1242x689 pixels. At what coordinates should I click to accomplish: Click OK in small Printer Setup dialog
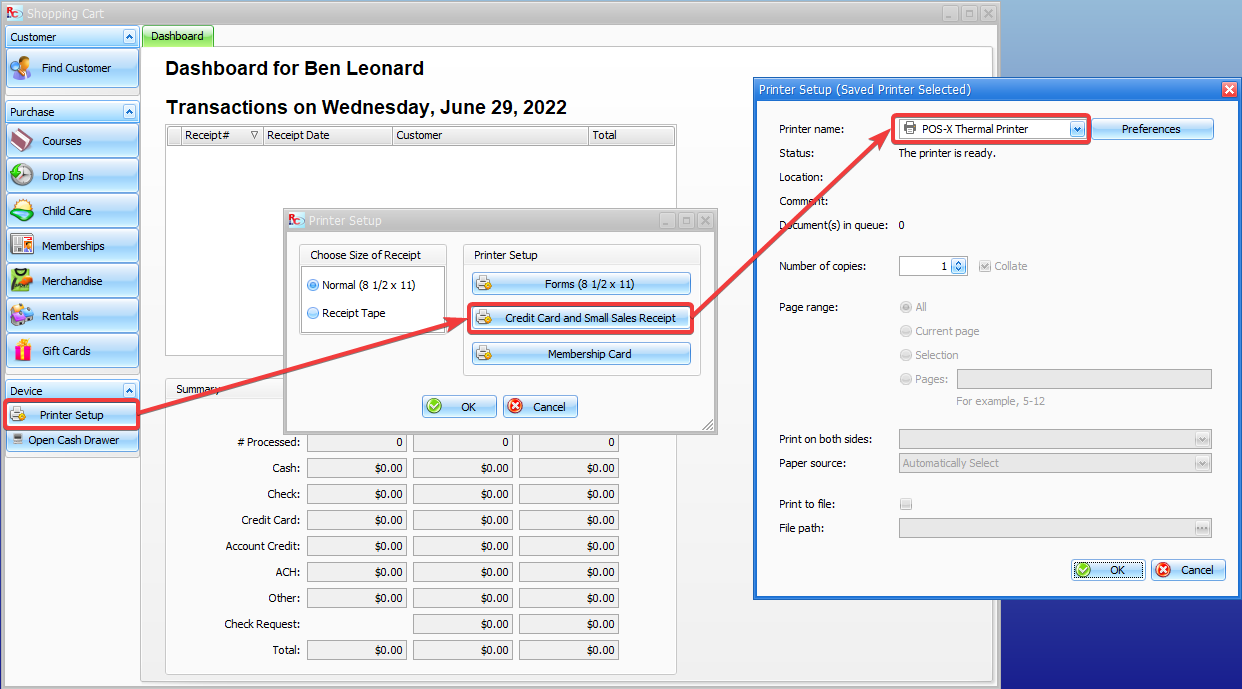(x=459, y=407)
